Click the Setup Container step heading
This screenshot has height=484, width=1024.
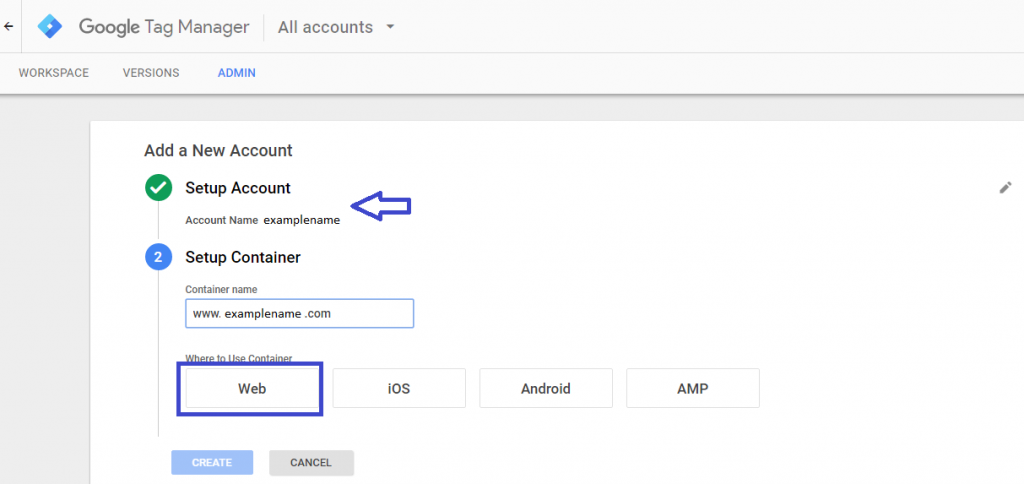click(243, 257)
